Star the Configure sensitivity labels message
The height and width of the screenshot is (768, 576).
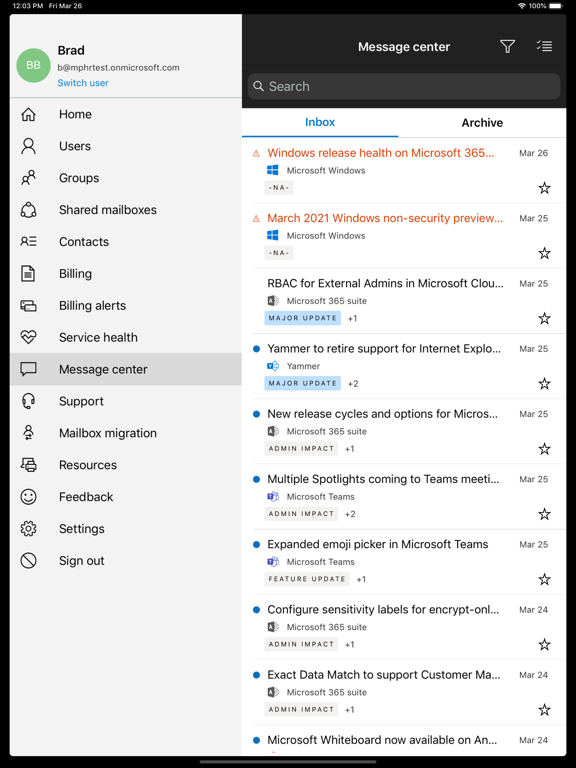pyautogui.click(x=544, y=645)
